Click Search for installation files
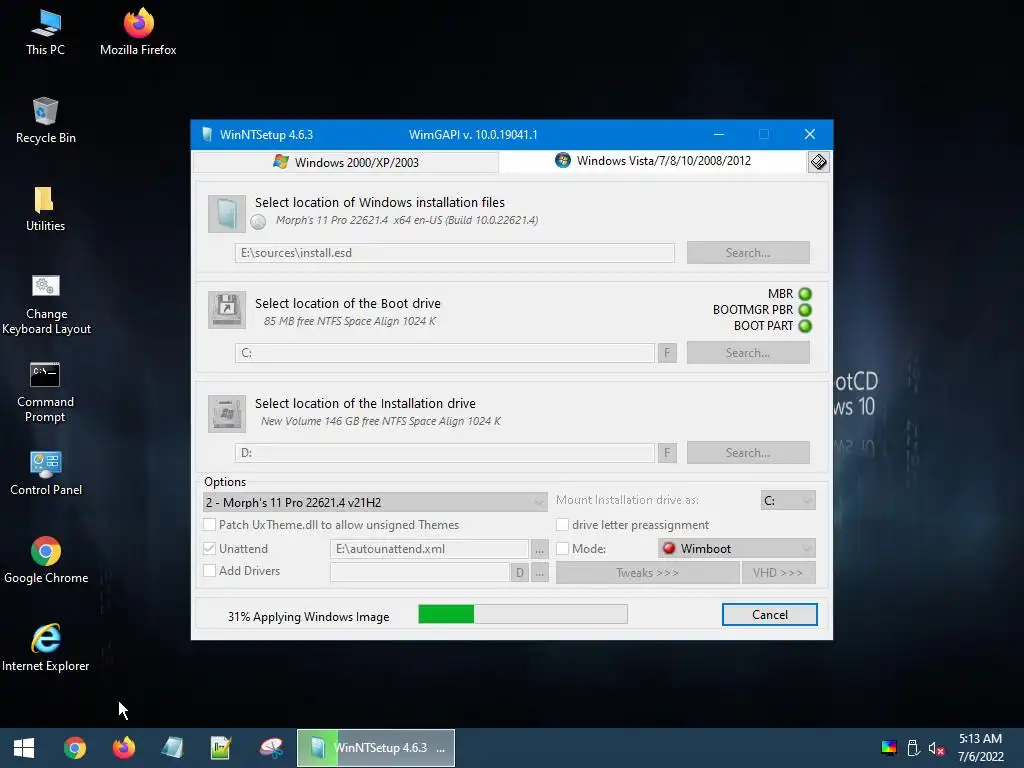 point(748,253)
